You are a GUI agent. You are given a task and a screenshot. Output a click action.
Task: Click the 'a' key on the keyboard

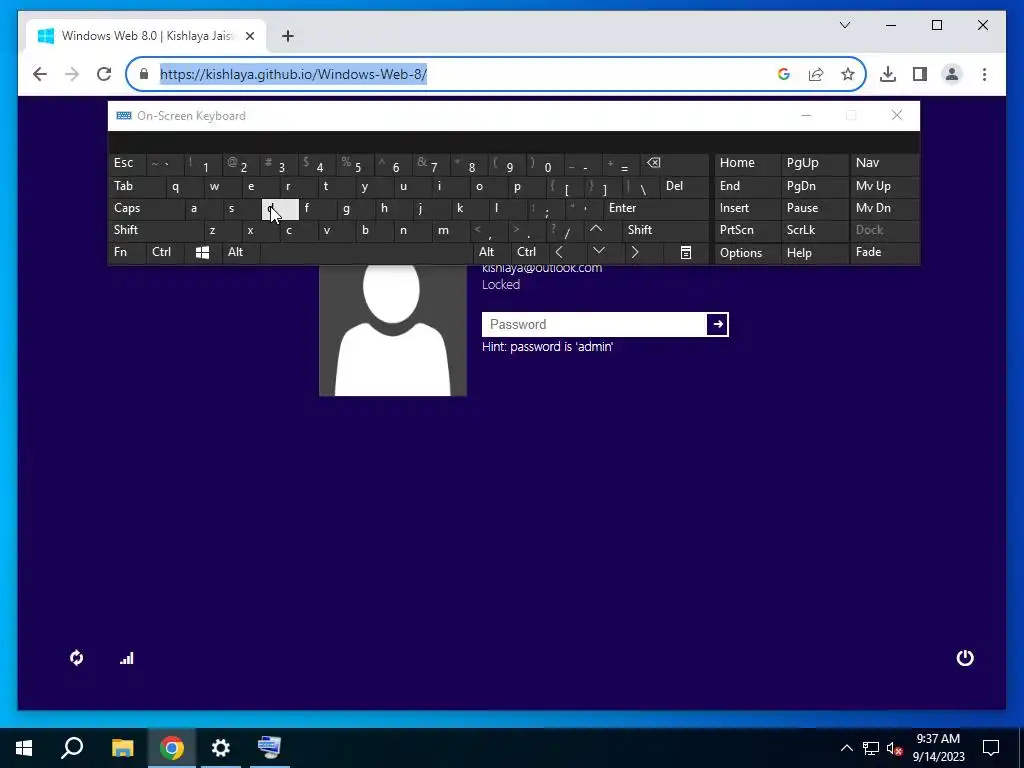[x=202, y=208]
